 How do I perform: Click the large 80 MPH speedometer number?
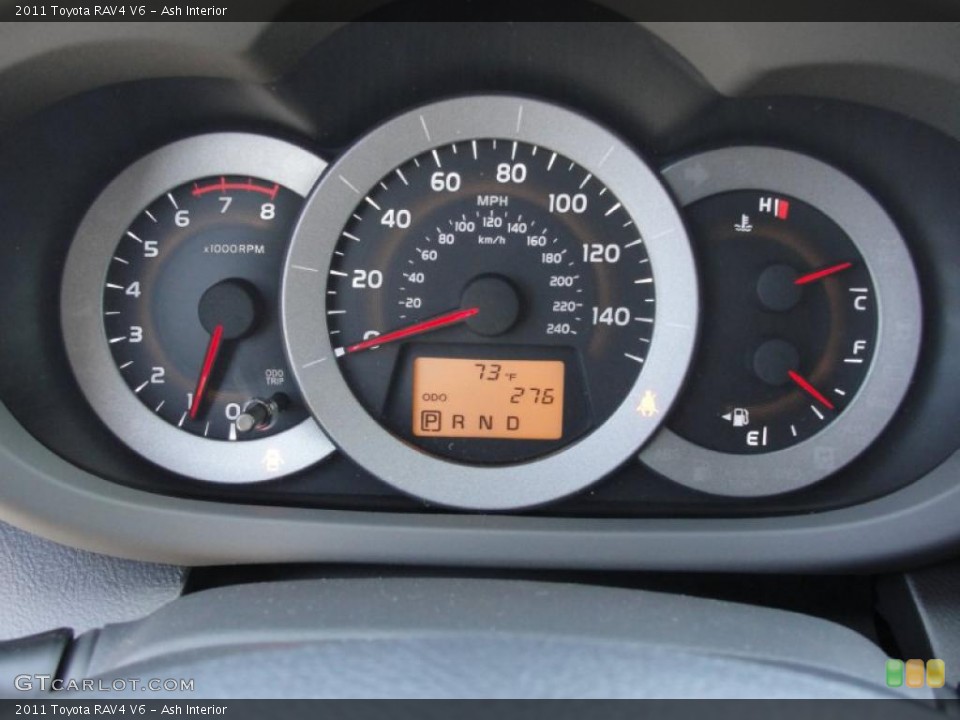(x=511, y=173)
